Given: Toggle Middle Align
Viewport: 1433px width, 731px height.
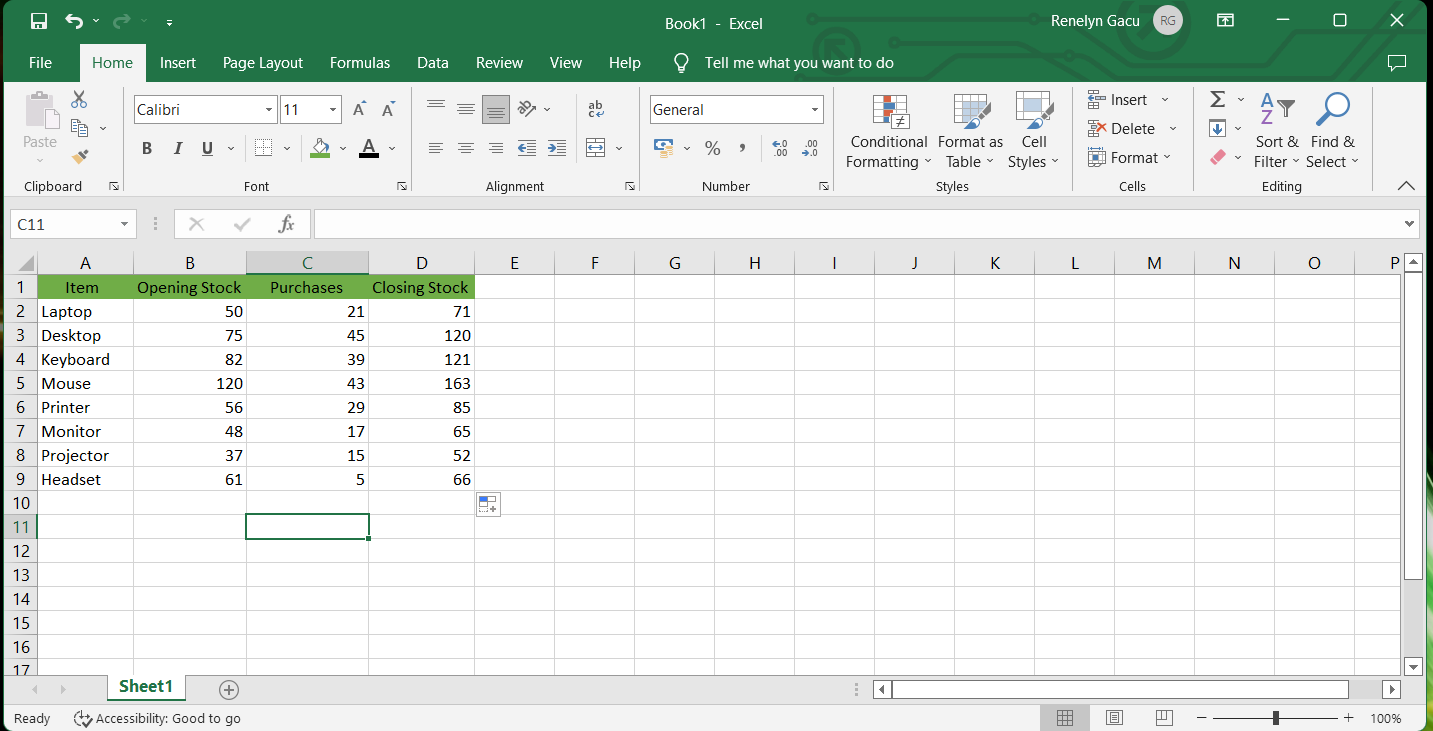Looking at the screenshot, I should [466, 109].
